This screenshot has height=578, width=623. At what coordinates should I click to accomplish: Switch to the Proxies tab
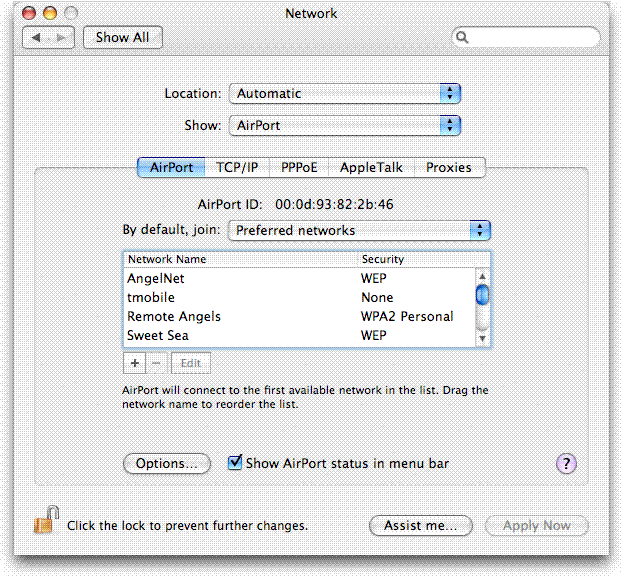449,167
